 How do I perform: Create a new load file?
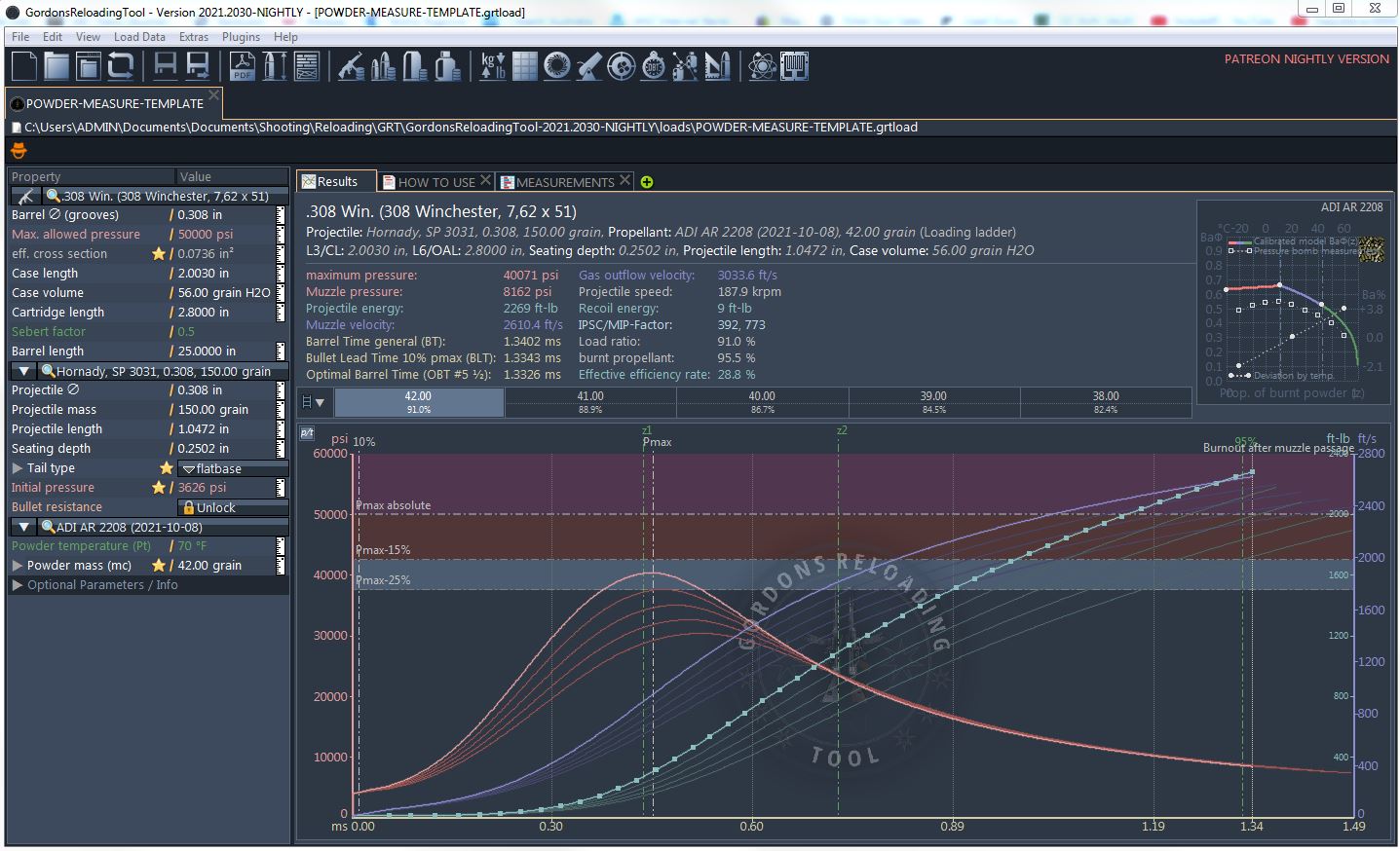click(x=24, y=66)
